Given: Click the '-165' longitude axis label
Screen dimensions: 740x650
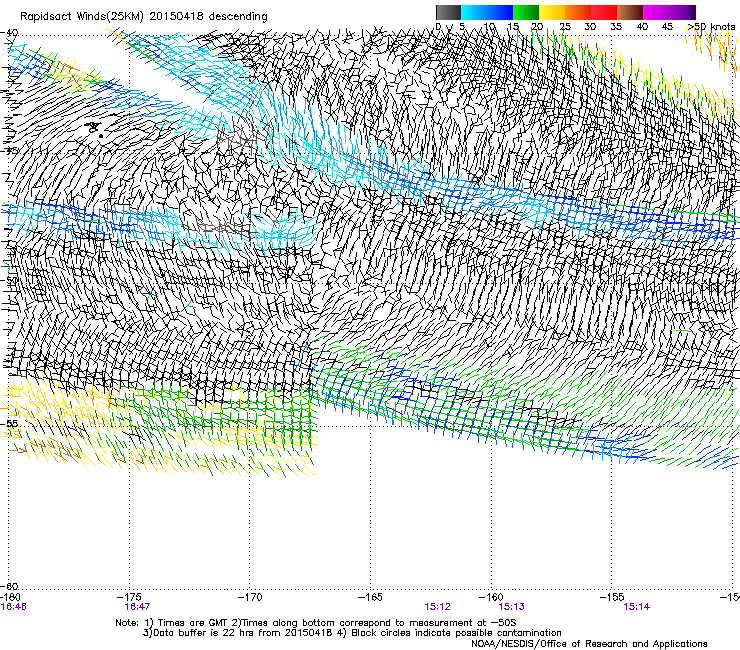Looking at the screenshot, I should pyautogui.click(x=370, y=598).
